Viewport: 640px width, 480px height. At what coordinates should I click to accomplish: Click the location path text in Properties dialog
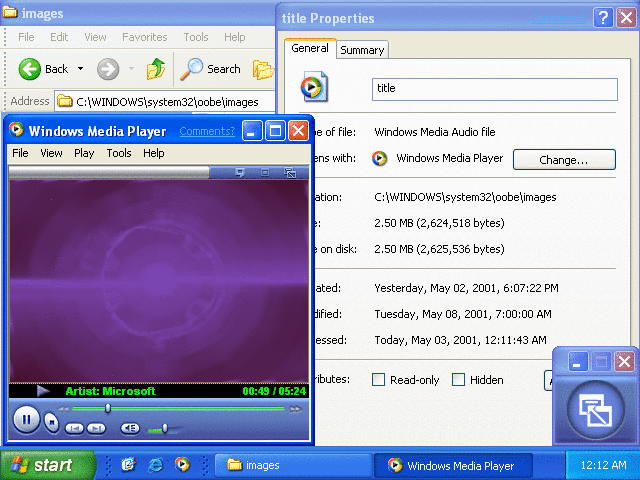(465, 197)
